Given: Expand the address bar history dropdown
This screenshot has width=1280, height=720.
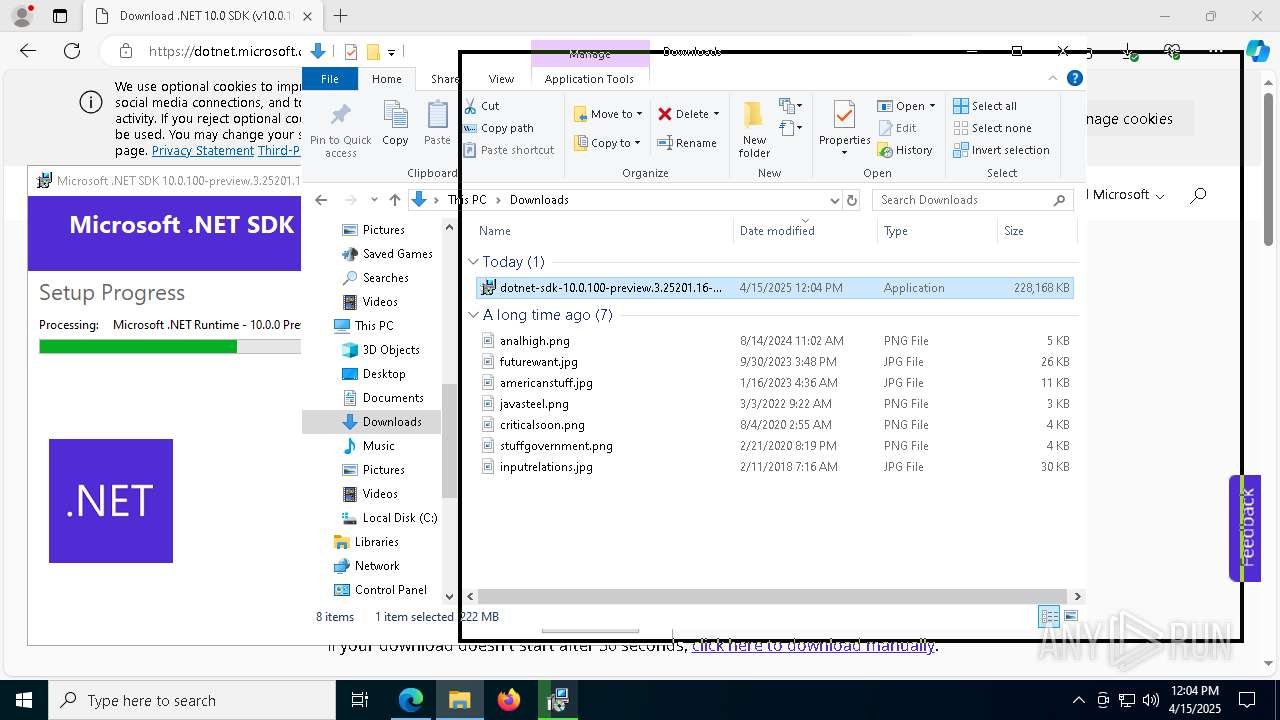Looking at the screenshot, I should pos(834,200).
